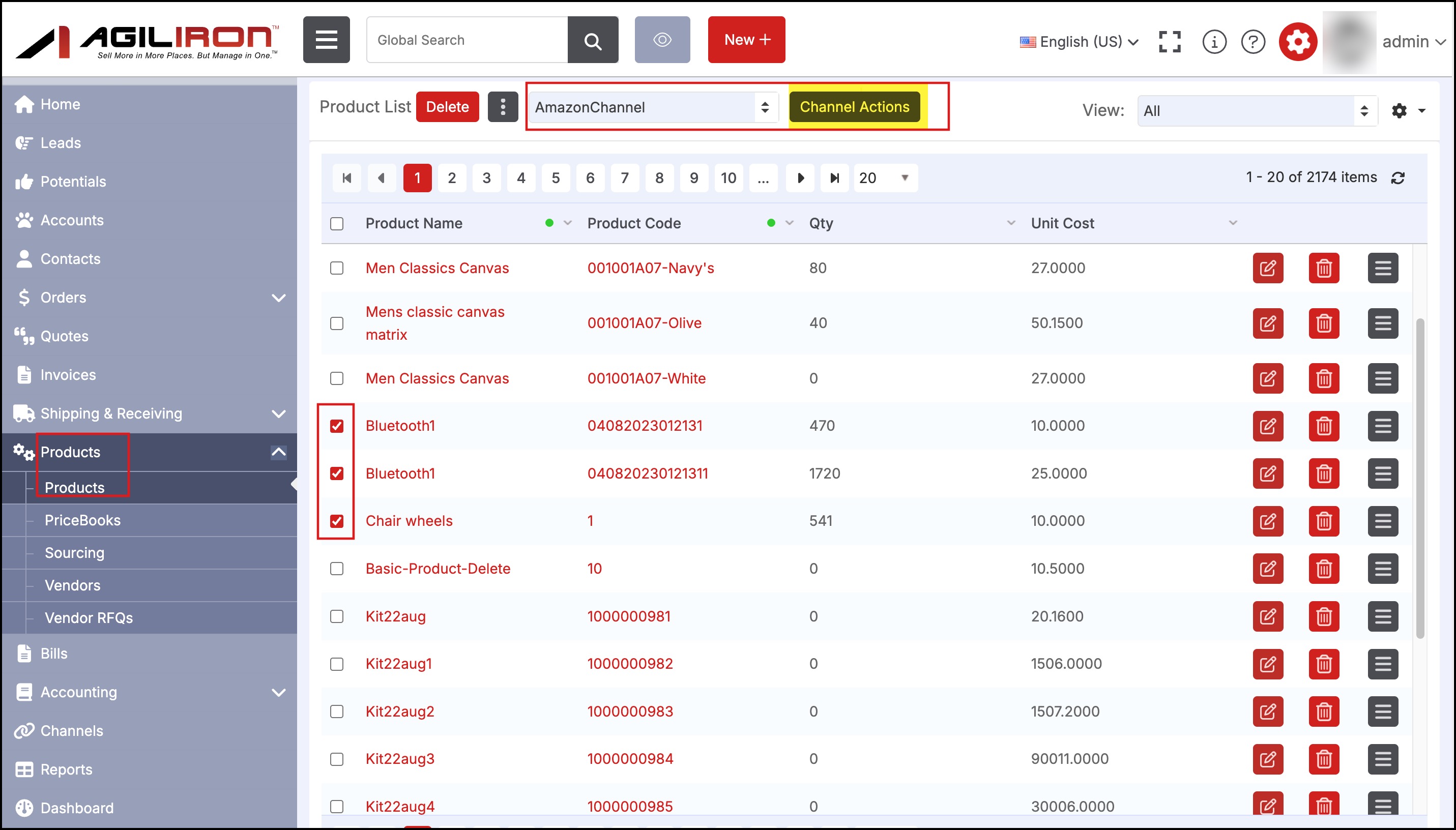Open the View All dropdown
This screenshot has height=830, width=1456.
[x=1257, y=110]
